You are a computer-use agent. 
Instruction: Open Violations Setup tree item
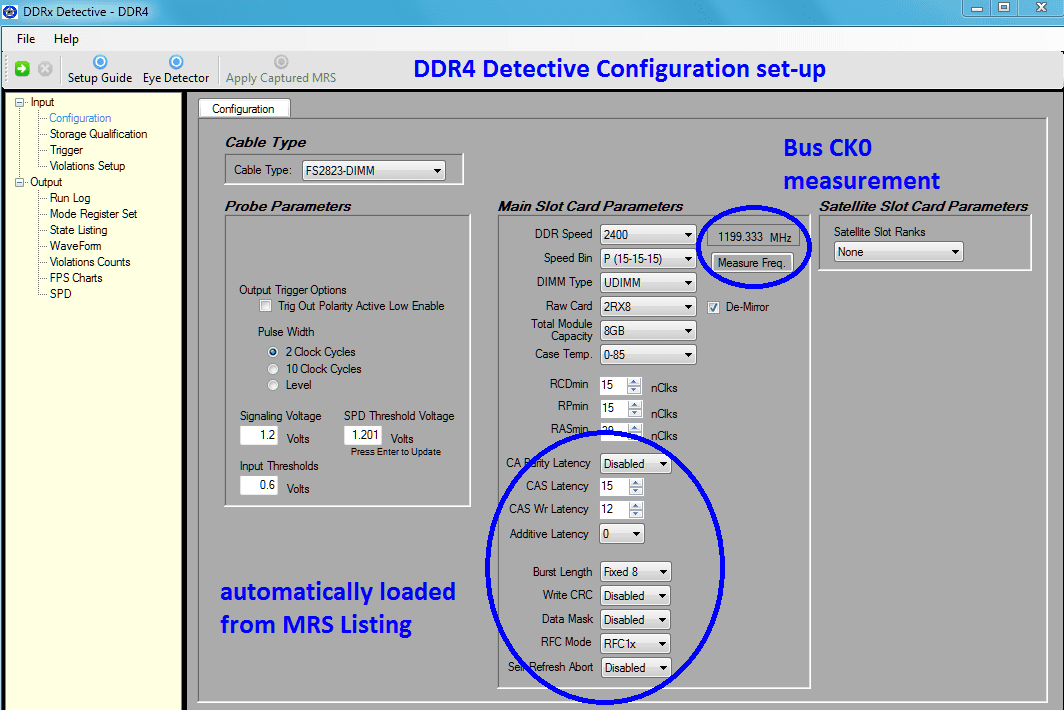pyautogui.click(x=87, y=166)
